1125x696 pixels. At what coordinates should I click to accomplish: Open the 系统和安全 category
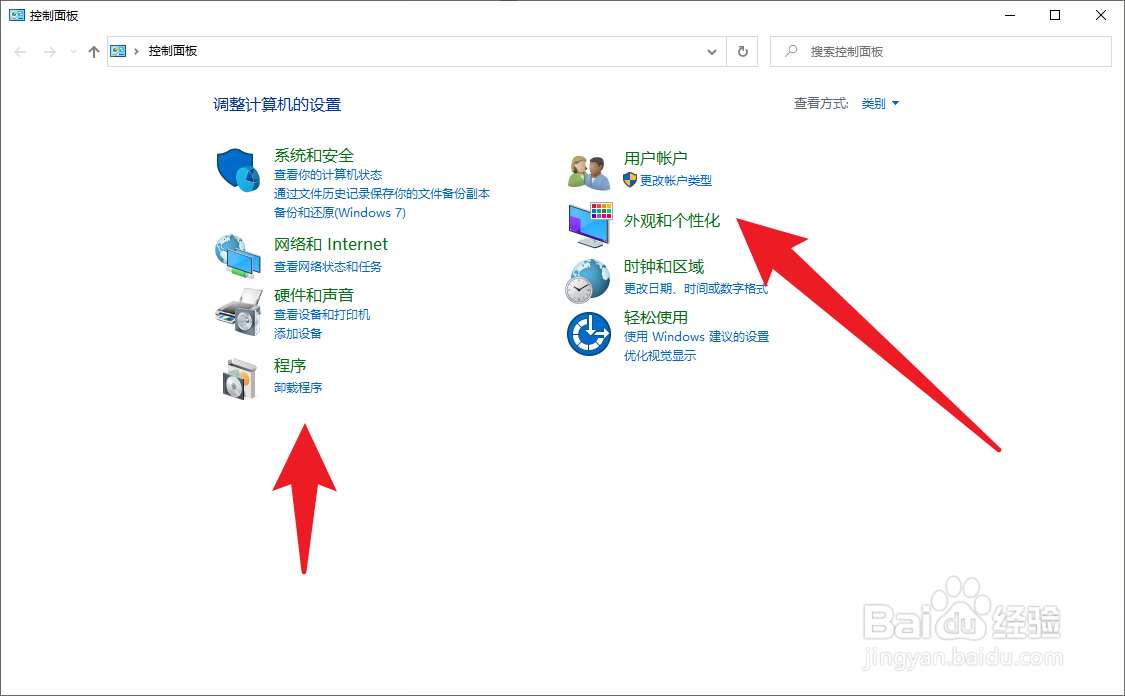[314, 155]
